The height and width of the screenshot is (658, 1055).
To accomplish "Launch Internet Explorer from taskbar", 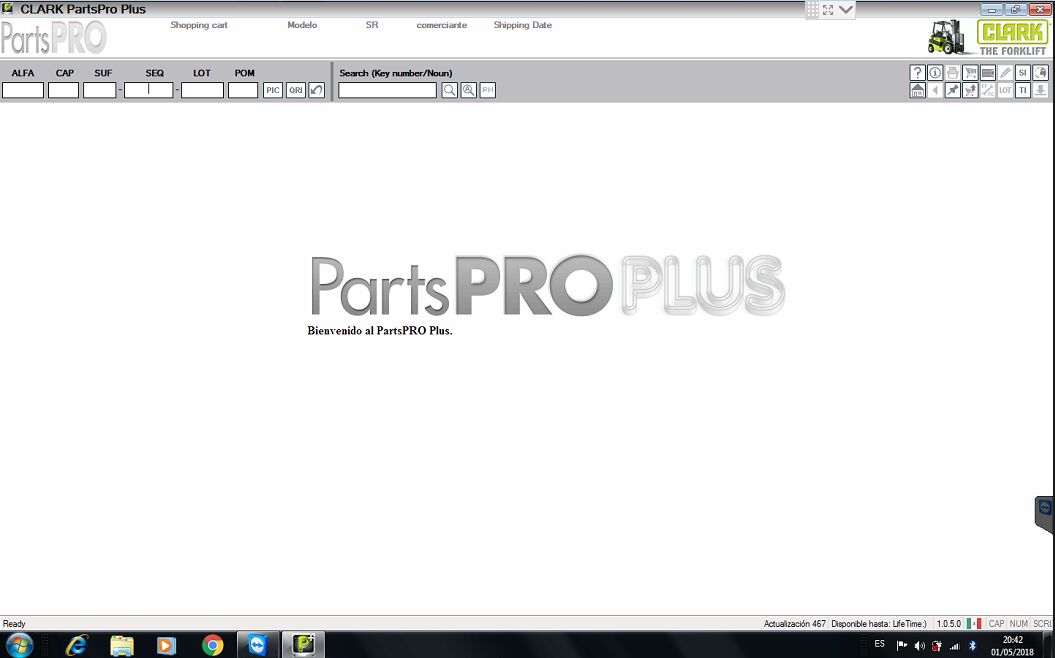I will (x=77, y=645).
